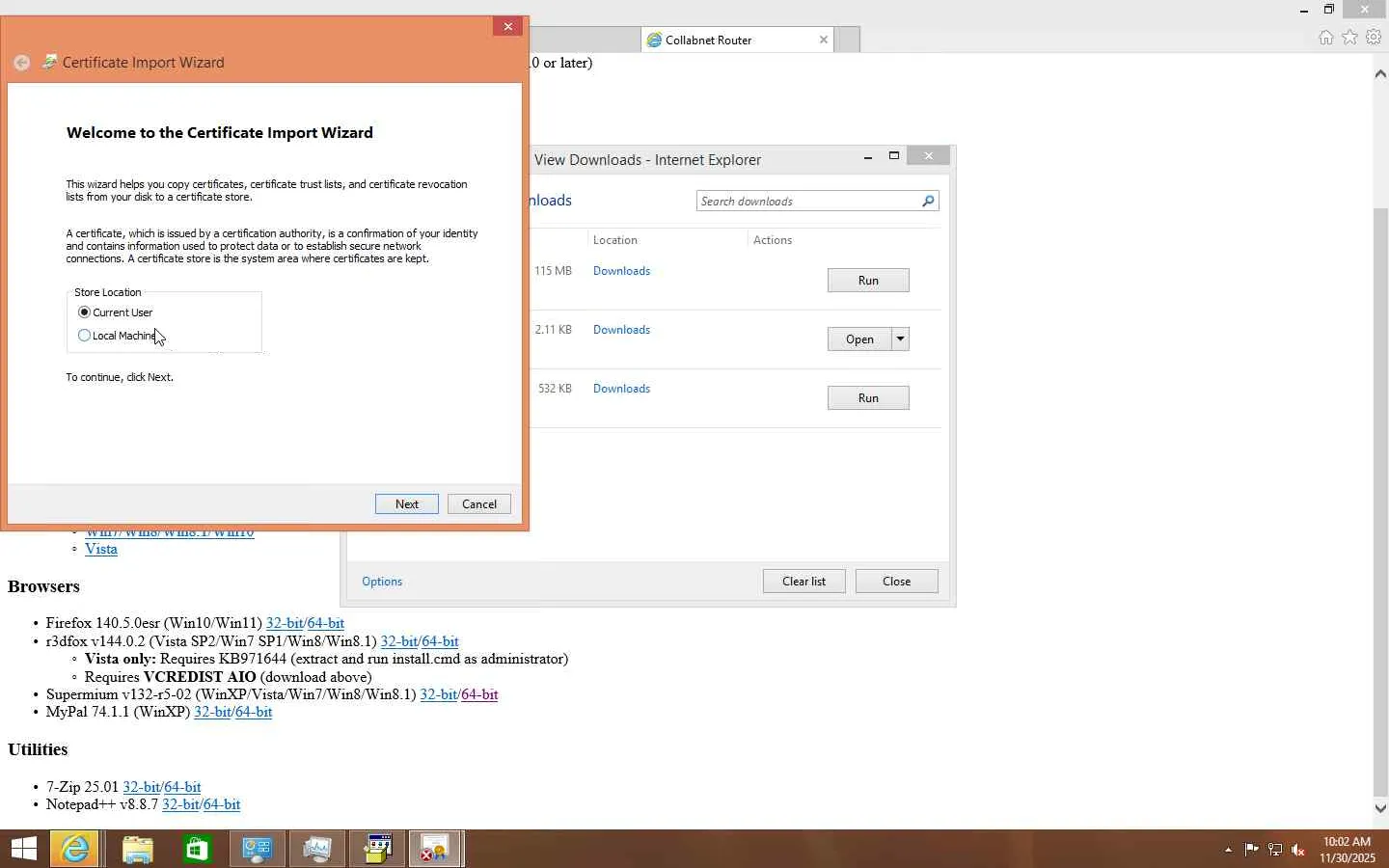
Task: Launch the Windows Store taskbar icon
Action: (x=197, y=849)
